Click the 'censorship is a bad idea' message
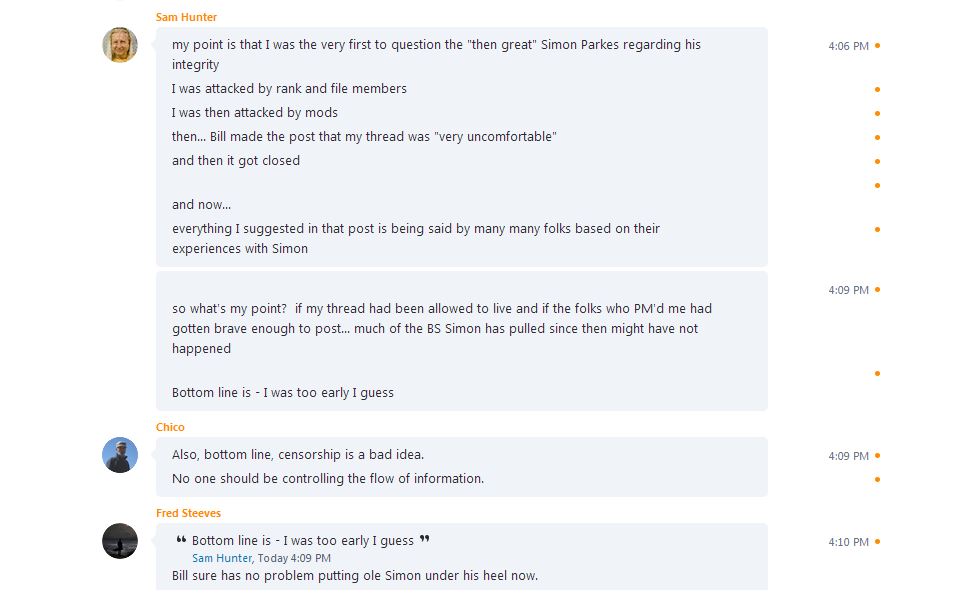Viewport: 974px width, 607px height. tap(298, 454)
